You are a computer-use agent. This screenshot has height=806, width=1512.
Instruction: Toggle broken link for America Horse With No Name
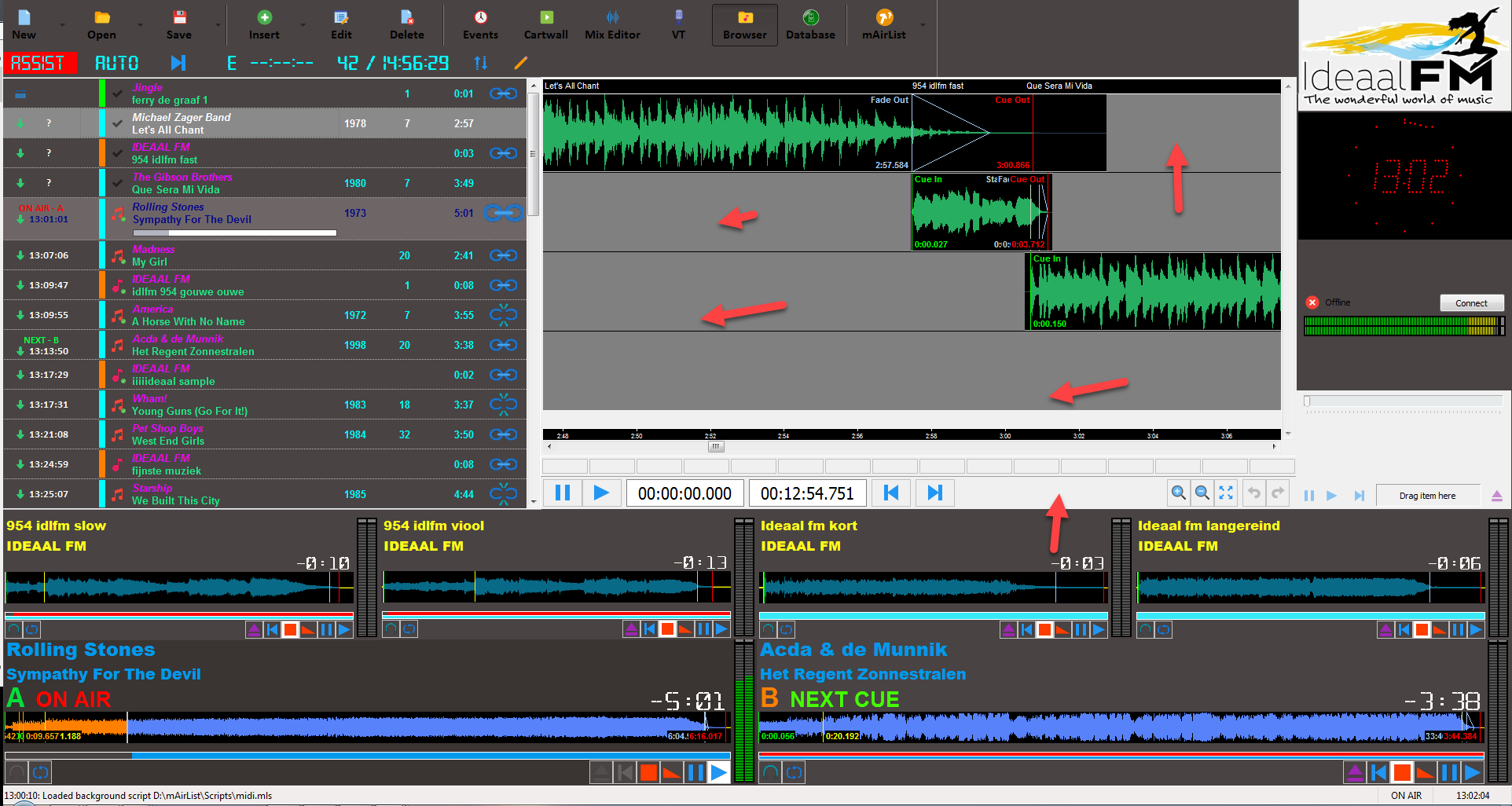[503, 315]
